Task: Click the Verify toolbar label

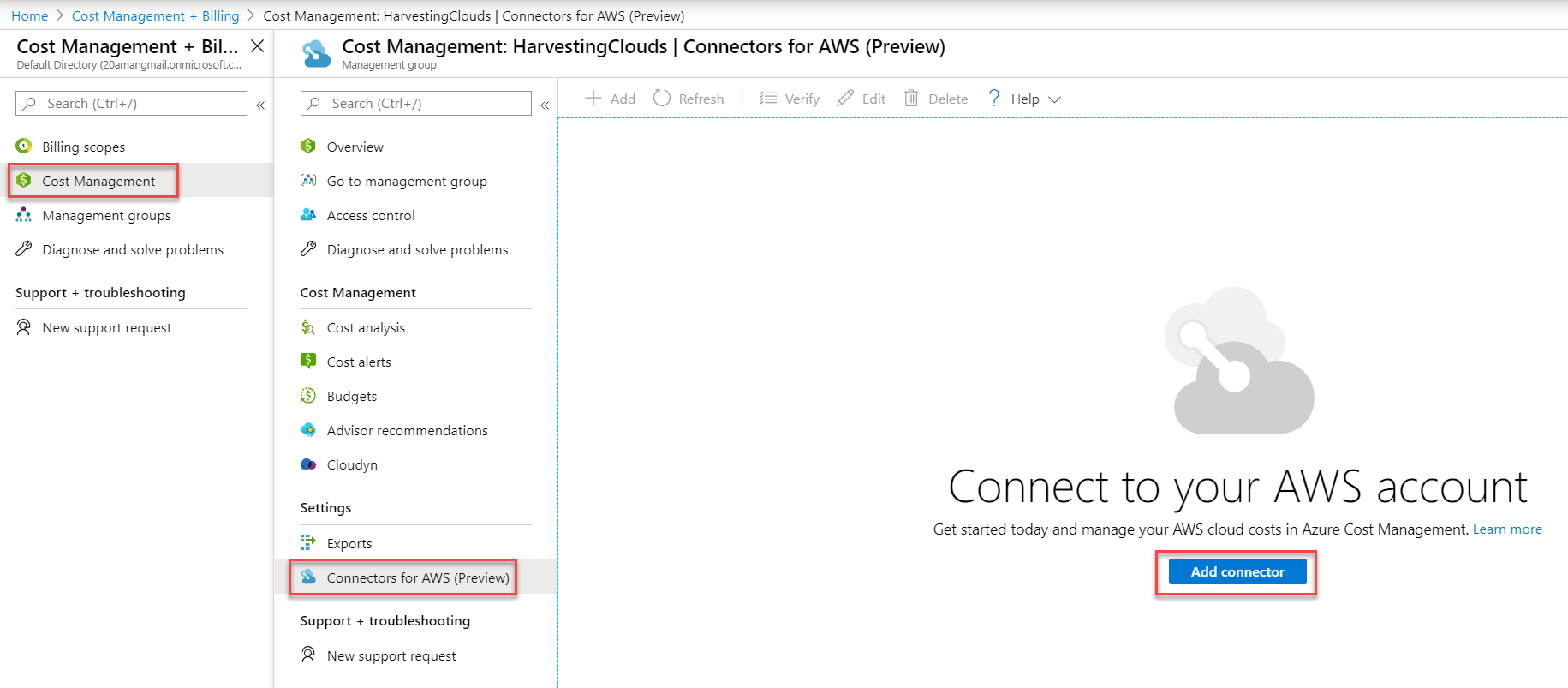Action: click(802, 99)
